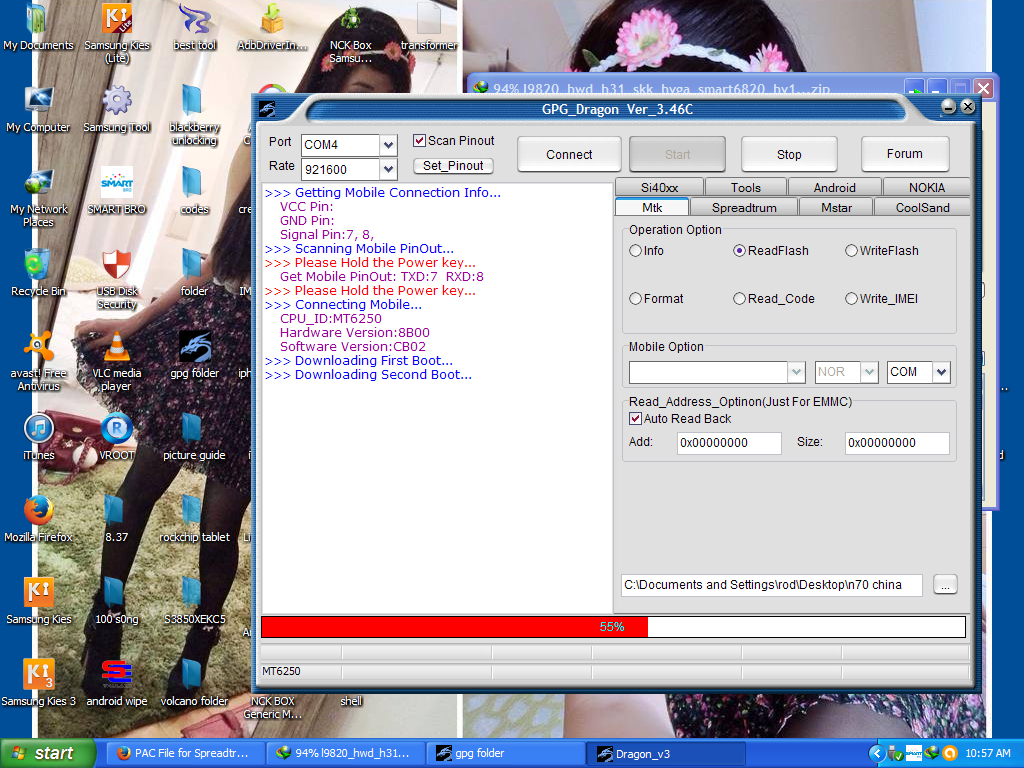Expand the COM mobile option dropdown
Screen dimensions: 1024x768
(x=941, y=372)
